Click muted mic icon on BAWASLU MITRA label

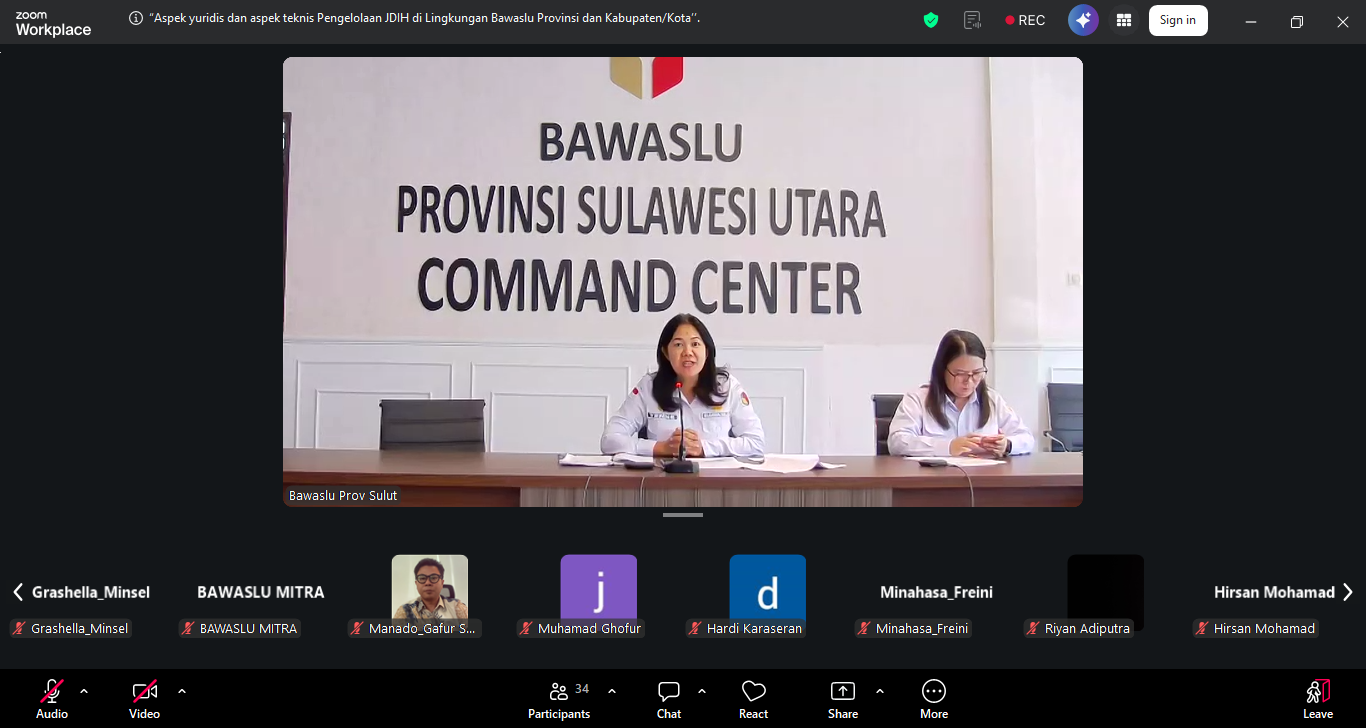pos(188,628)
